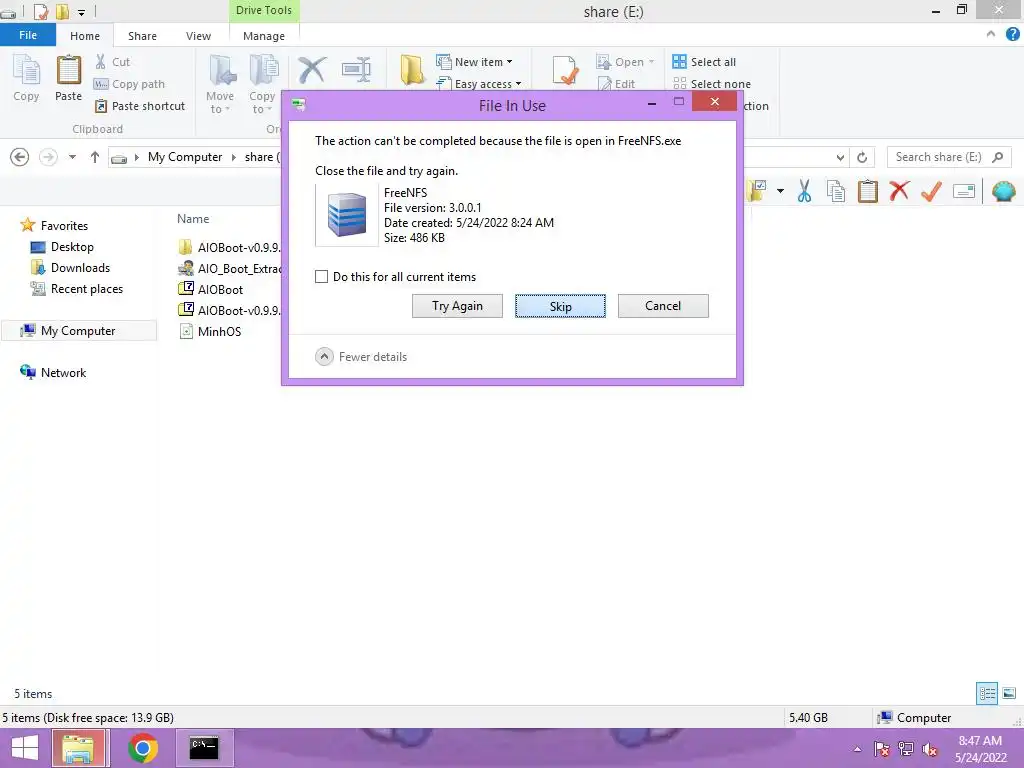1024x768 pixels.
Task: Switch to large icons view
Action: [1009, 693]
